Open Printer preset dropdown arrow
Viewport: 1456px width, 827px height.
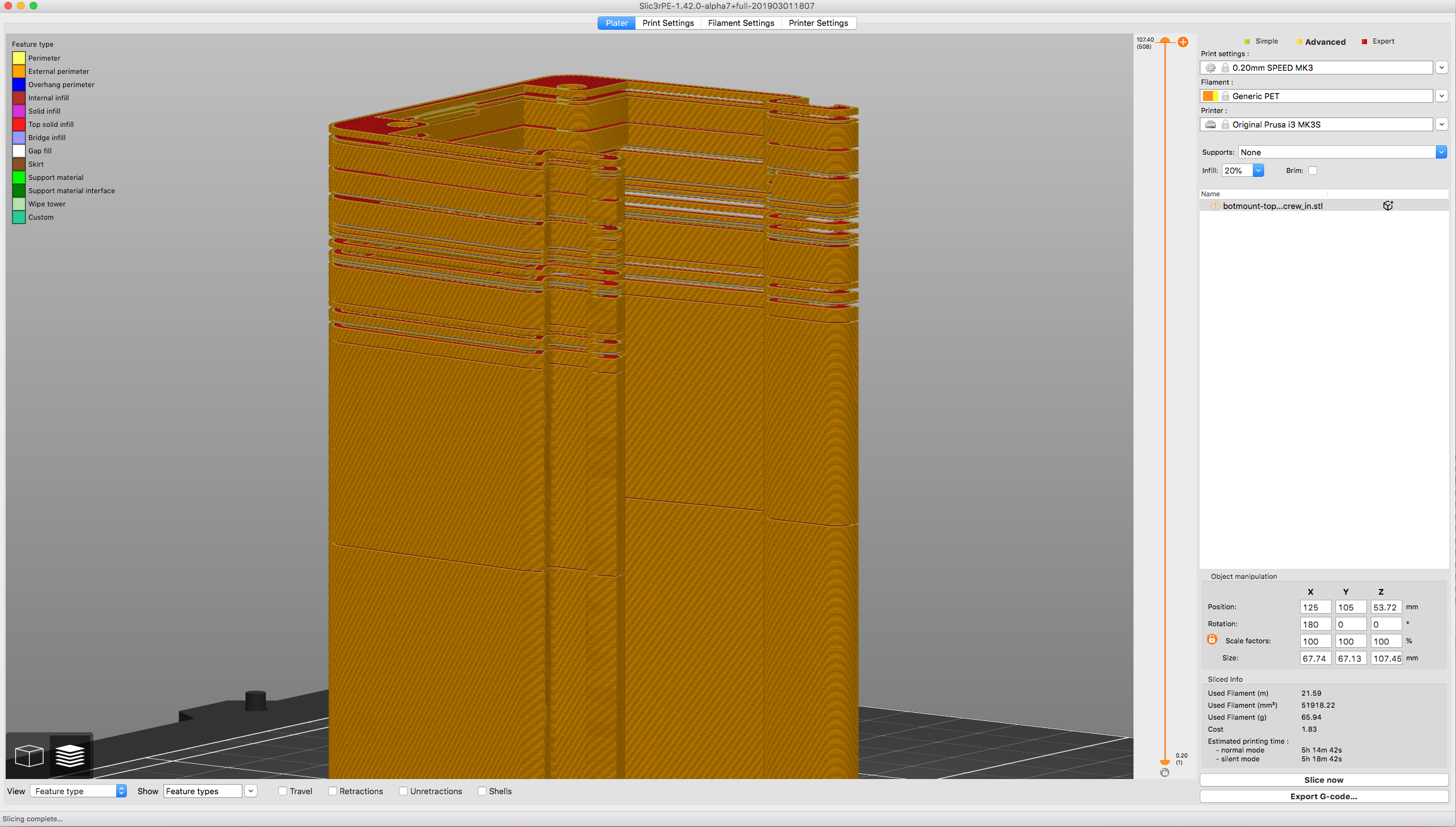click(x=1441, y=124)
